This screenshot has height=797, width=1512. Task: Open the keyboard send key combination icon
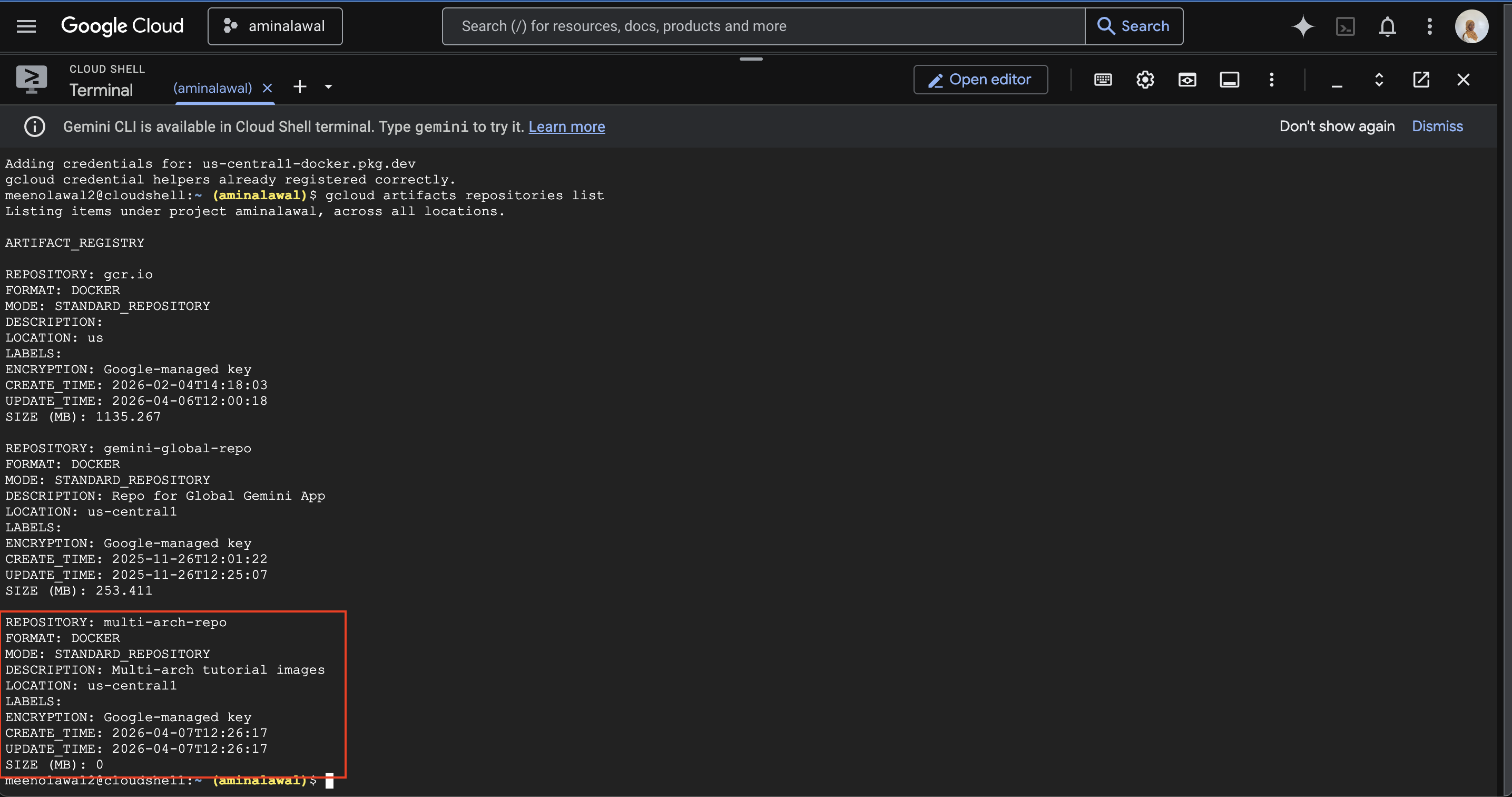click(x=1103, y=79)
